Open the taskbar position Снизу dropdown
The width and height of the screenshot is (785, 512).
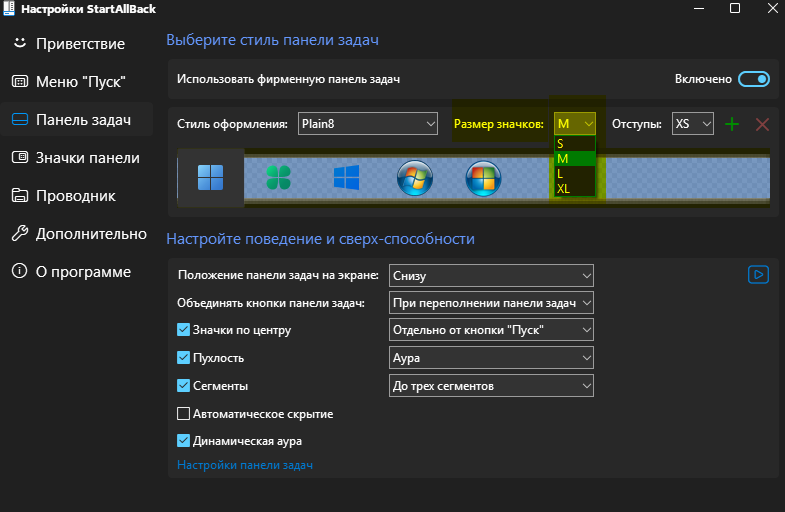(491, 276)
